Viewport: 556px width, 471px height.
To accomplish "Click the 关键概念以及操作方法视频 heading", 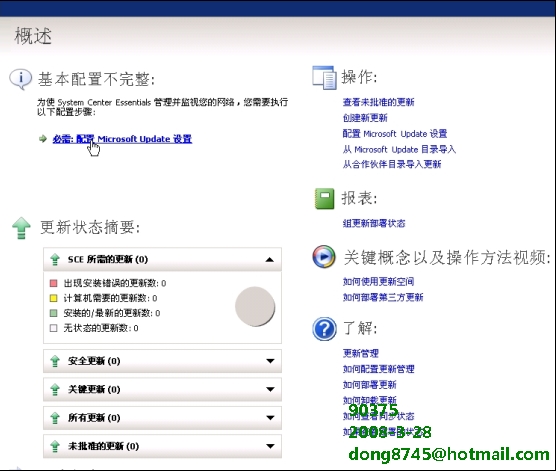I will (447, 257).
